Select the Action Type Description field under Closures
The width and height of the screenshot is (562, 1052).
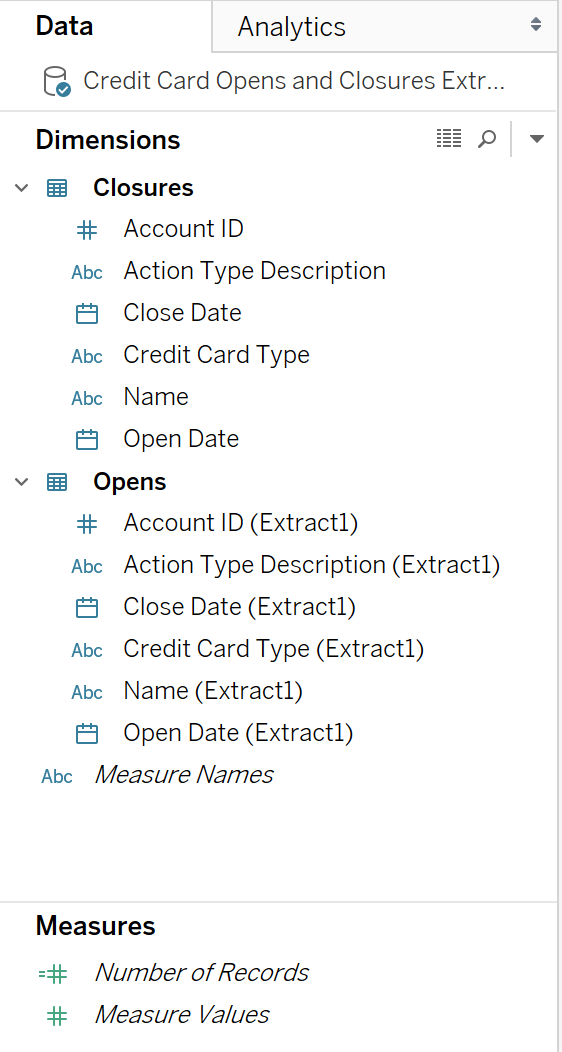click(x=254, y=271)
